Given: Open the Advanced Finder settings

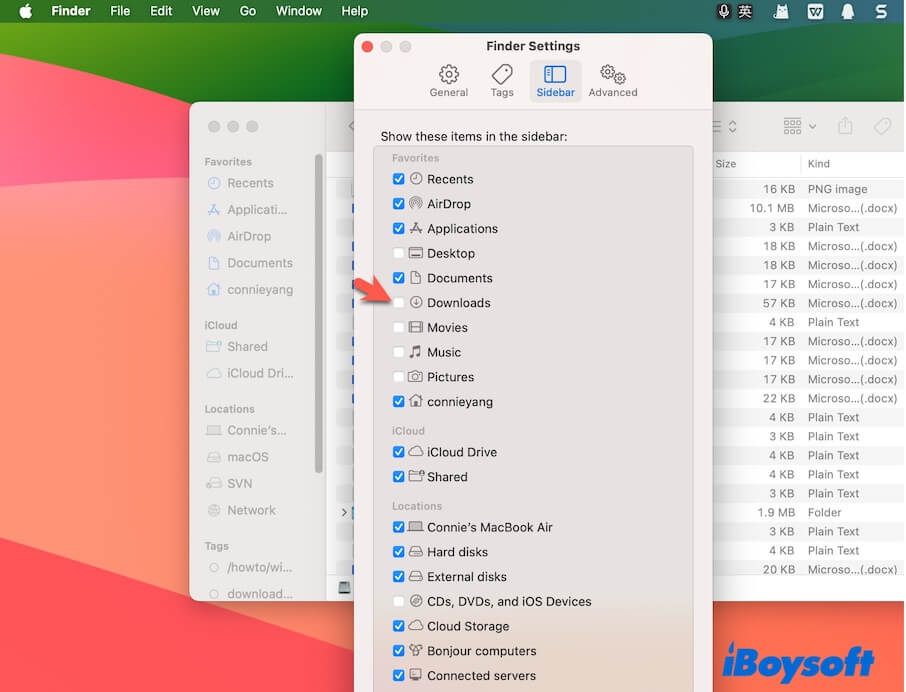Looking at the screenshot, I should coord(613,80).
